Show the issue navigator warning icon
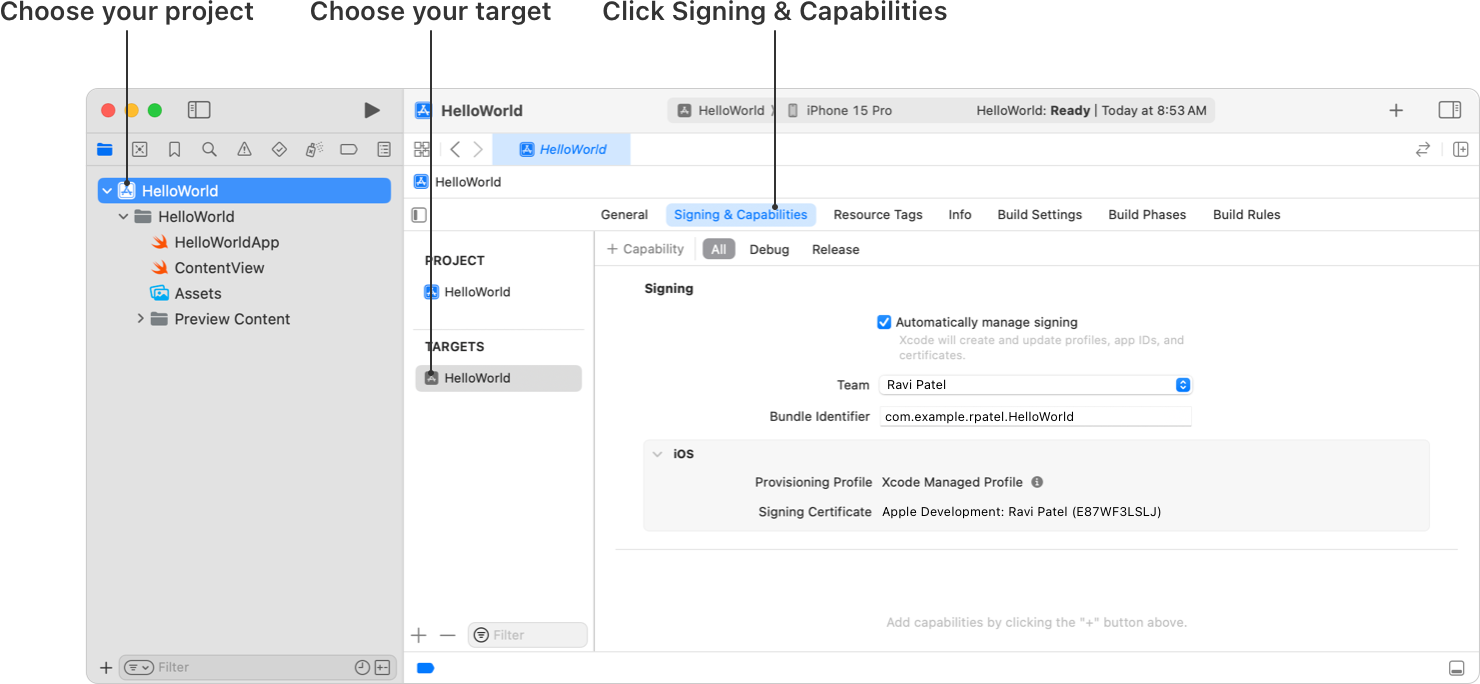The image size is (1480, 684). (x=244, y=149)
